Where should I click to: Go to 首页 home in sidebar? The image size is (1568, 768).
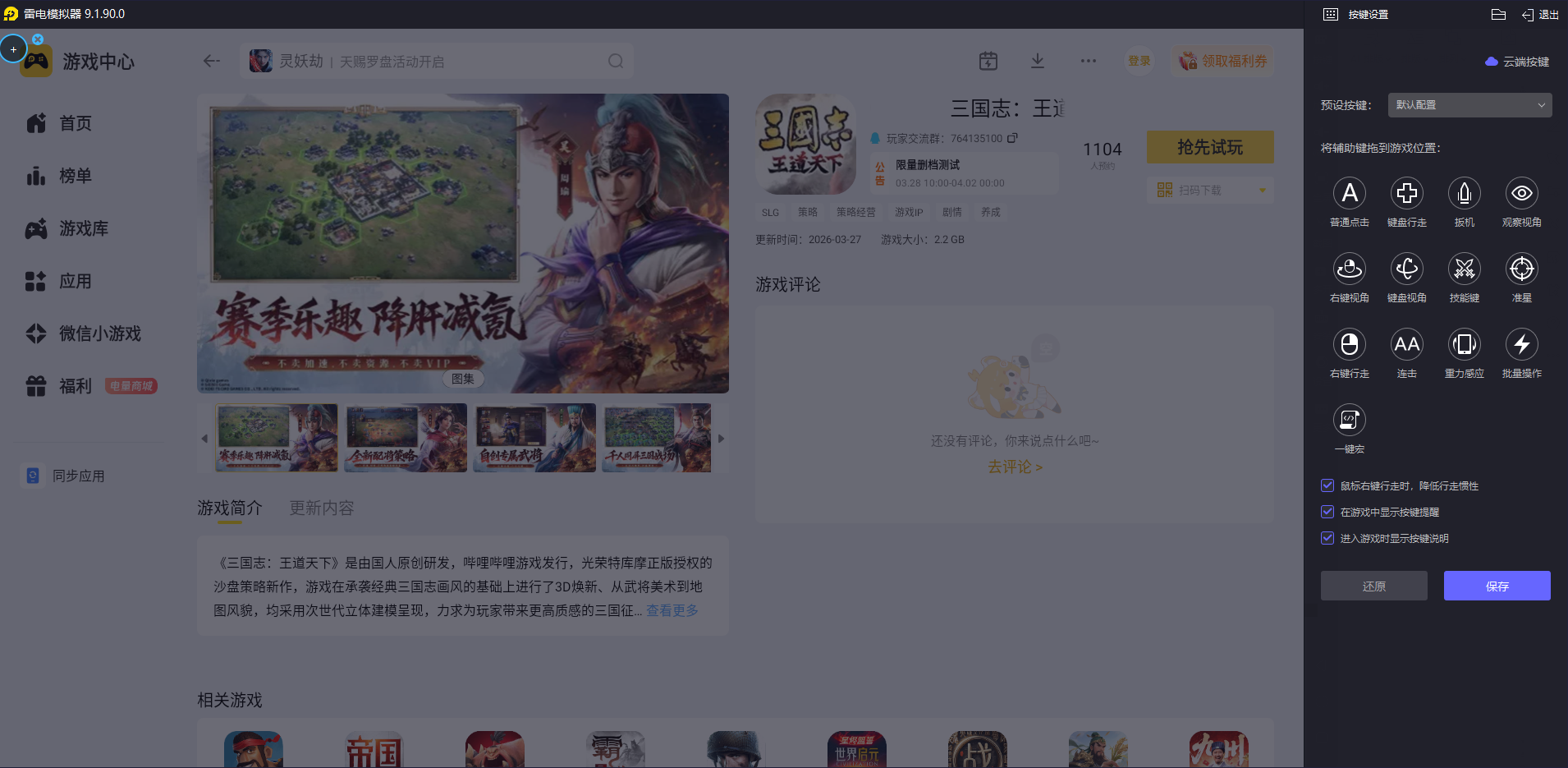pyautogui.click(x=59, y=123)
